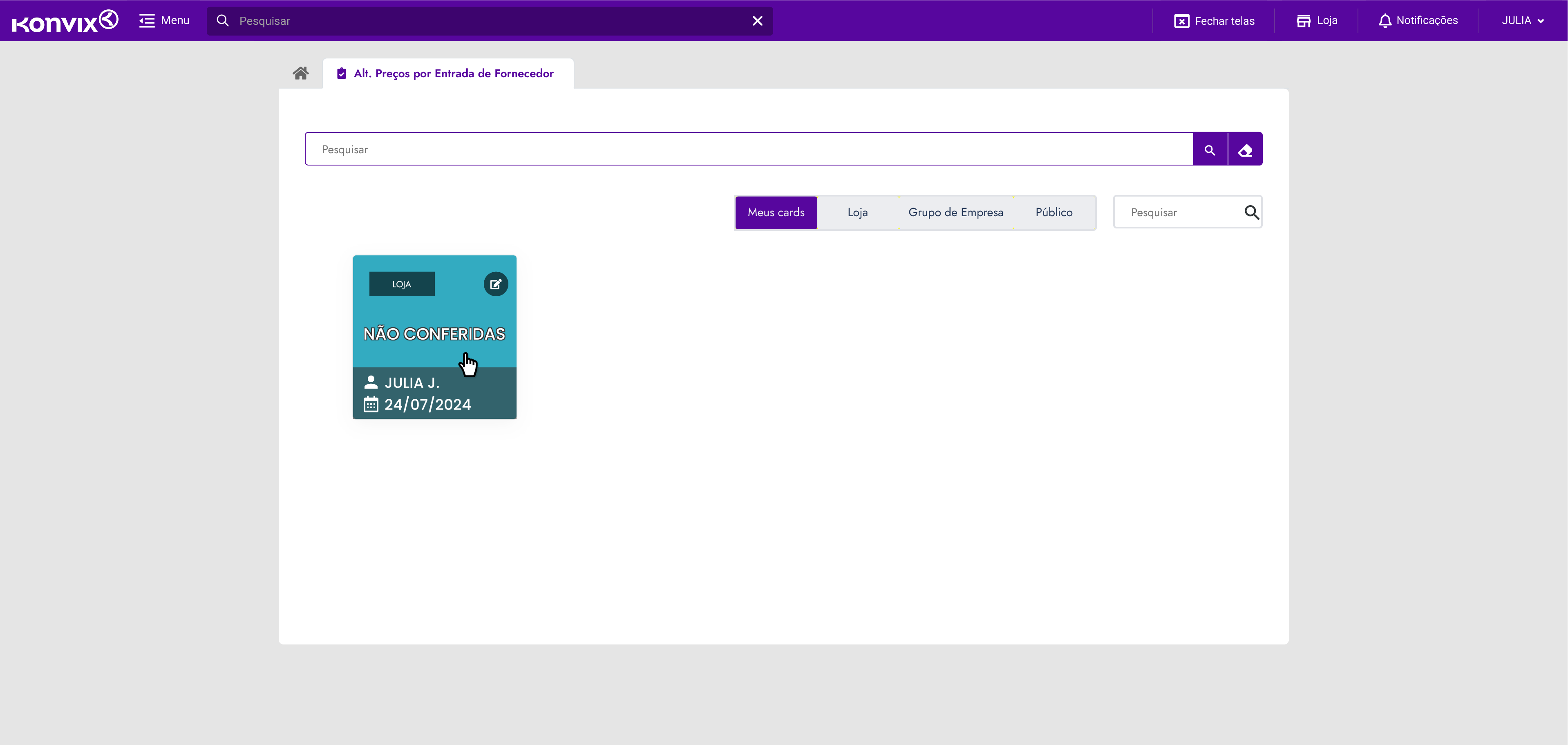Clear the top search with X

(757, 21)
